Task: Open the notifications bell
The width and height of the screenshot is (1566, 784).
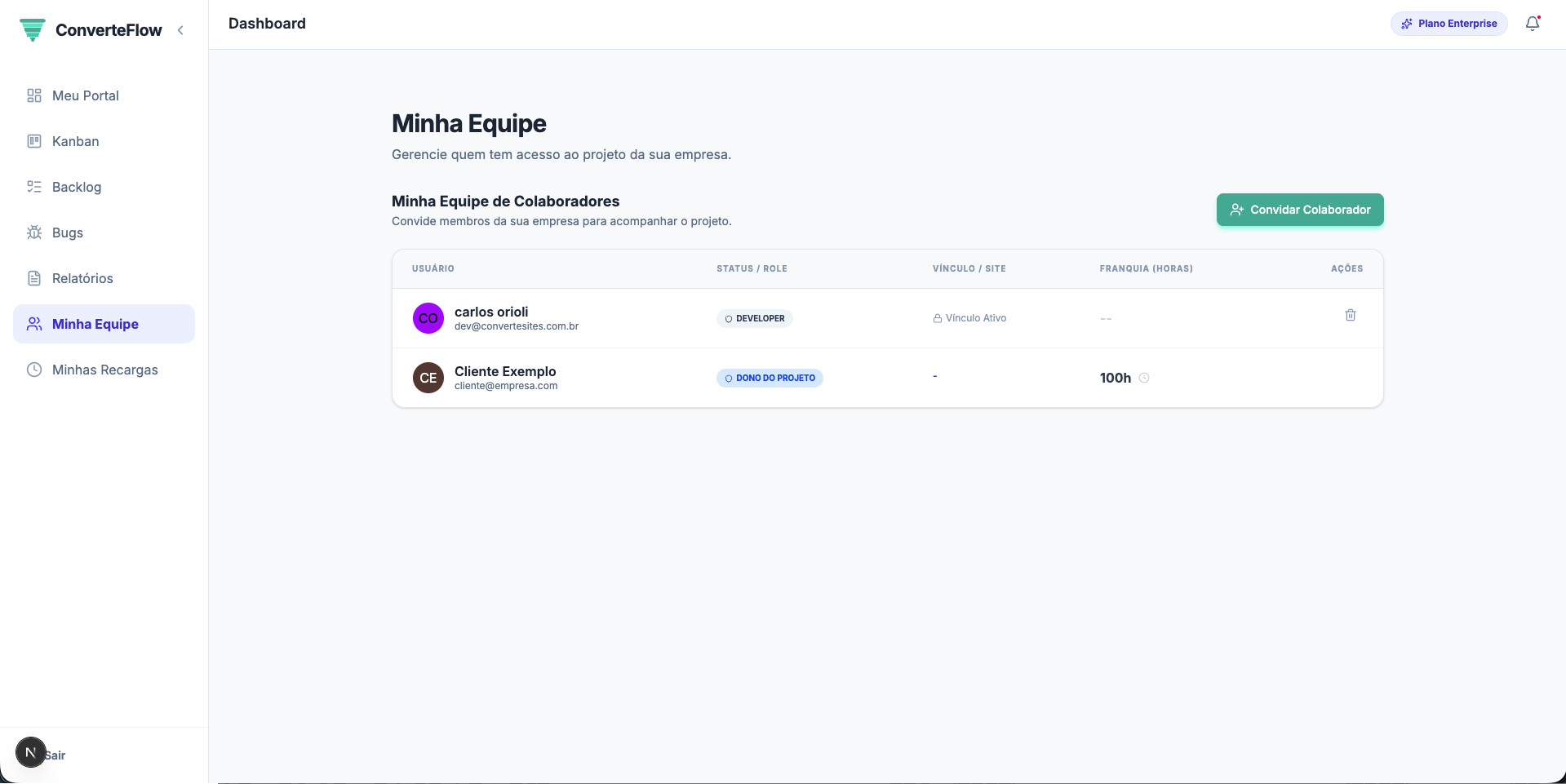Action: 1532,24
